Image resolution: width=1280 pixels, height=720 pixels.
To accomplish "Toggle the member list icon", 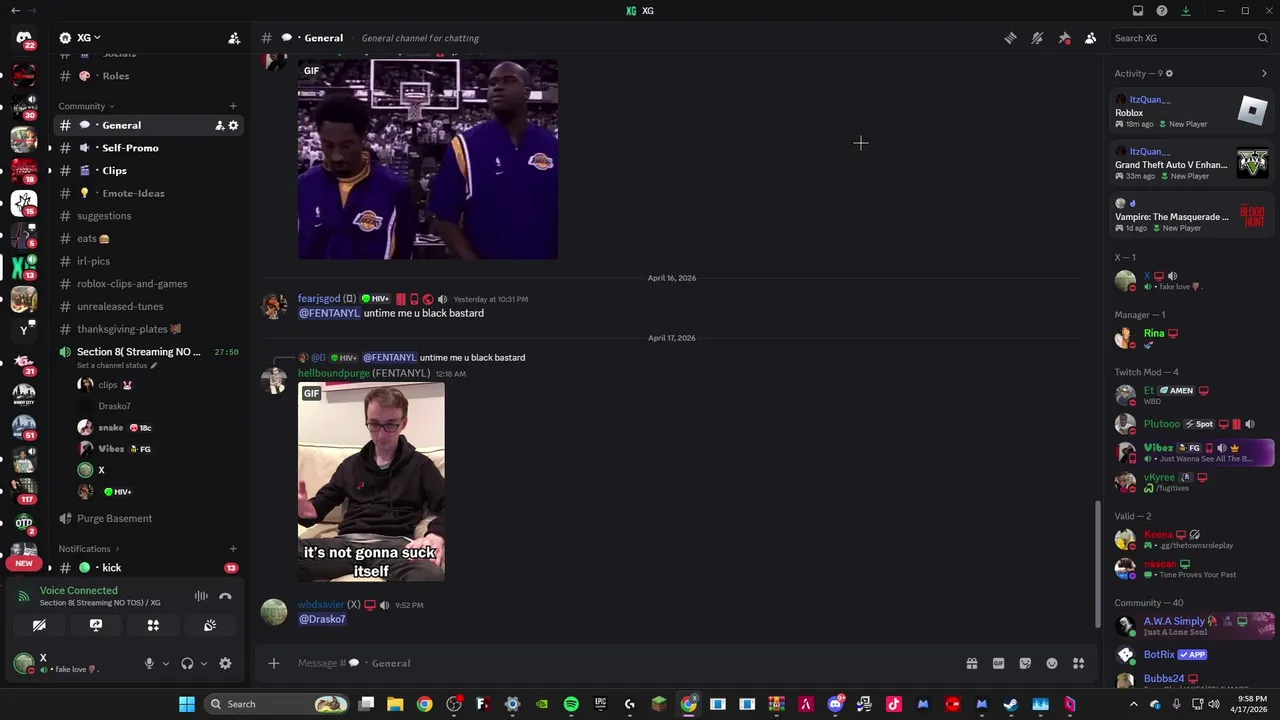I will tap(1090, 38).
